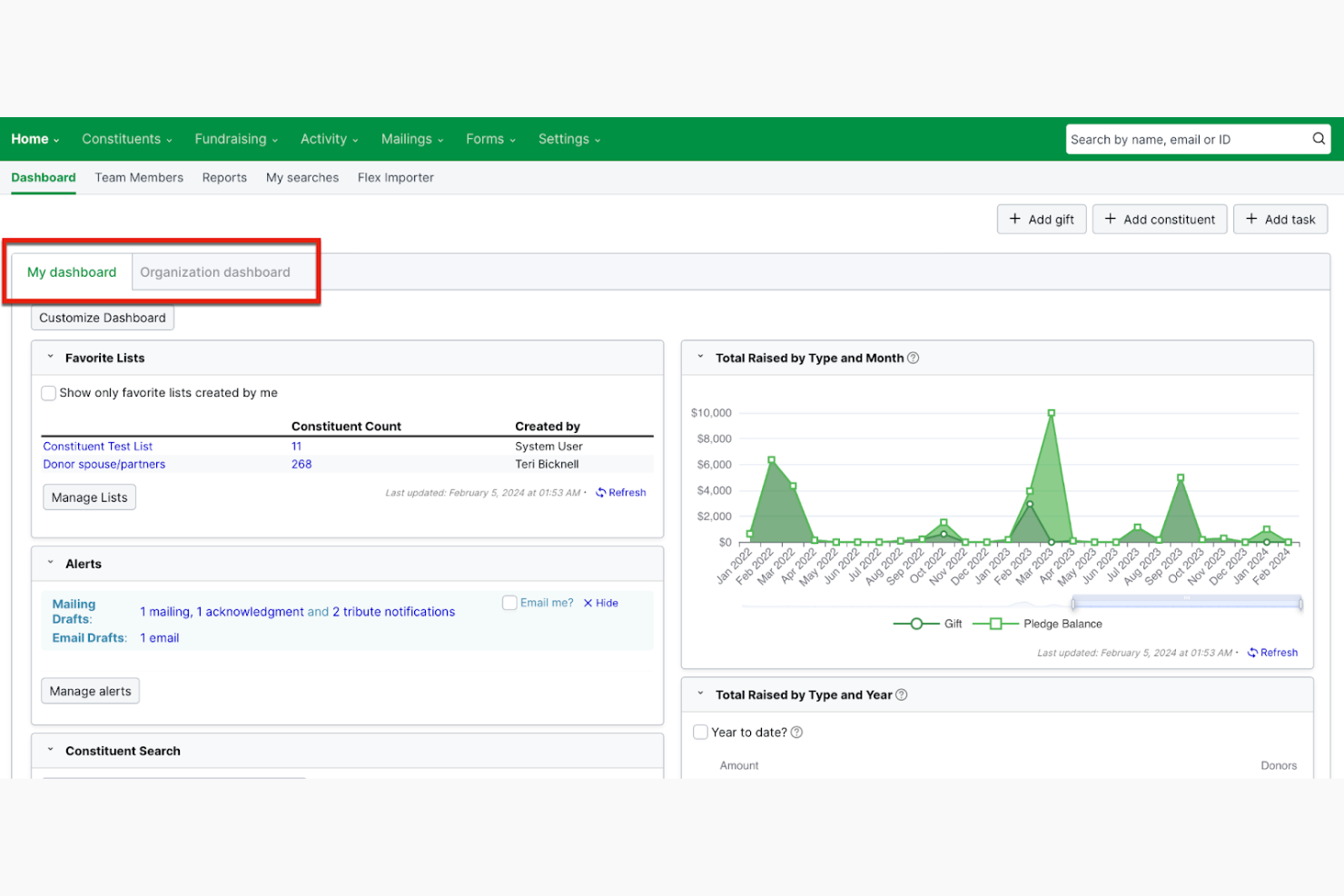
Task: Click Refresh link in Favorite Lists
Action: coord(628,493)
